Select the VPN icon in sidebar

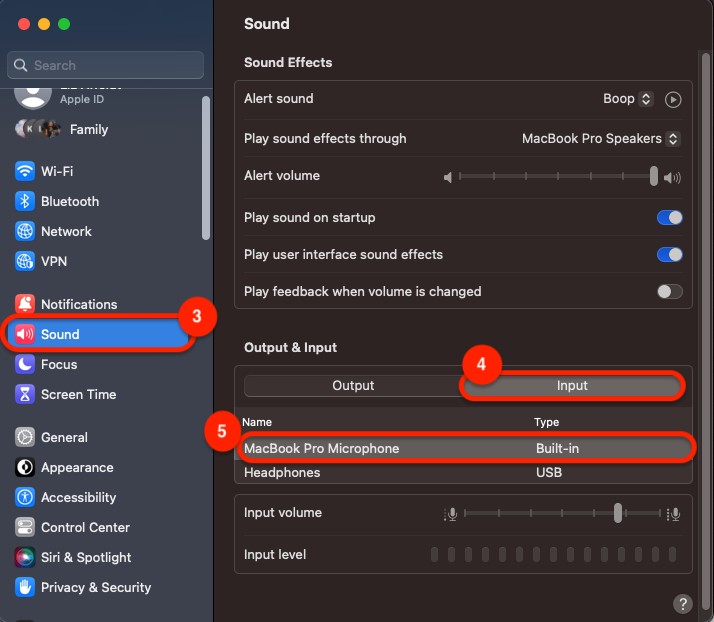(25, 261)
